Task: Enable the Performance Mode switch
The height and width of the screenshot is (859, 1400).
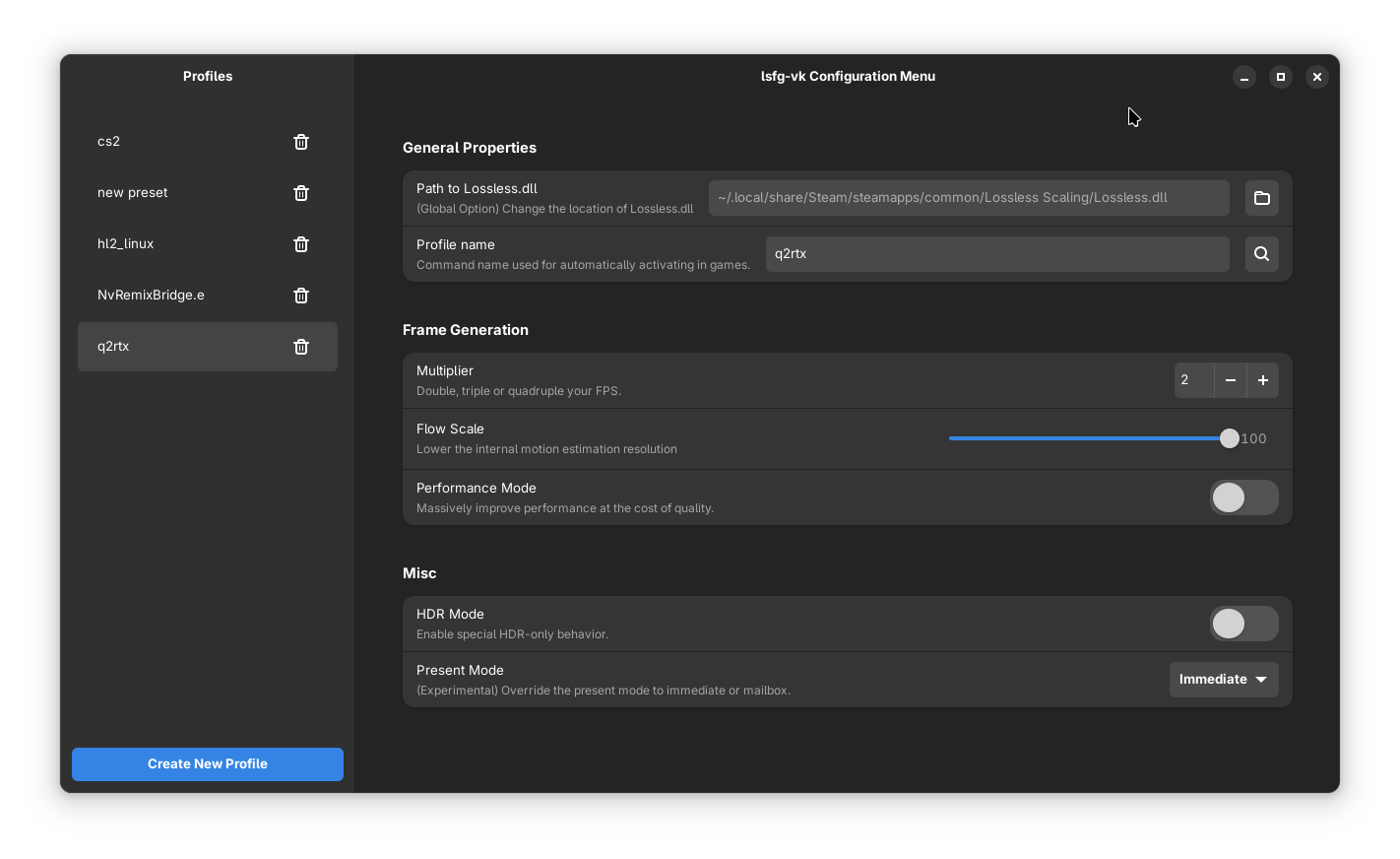Action: (x=1243, y=497)
